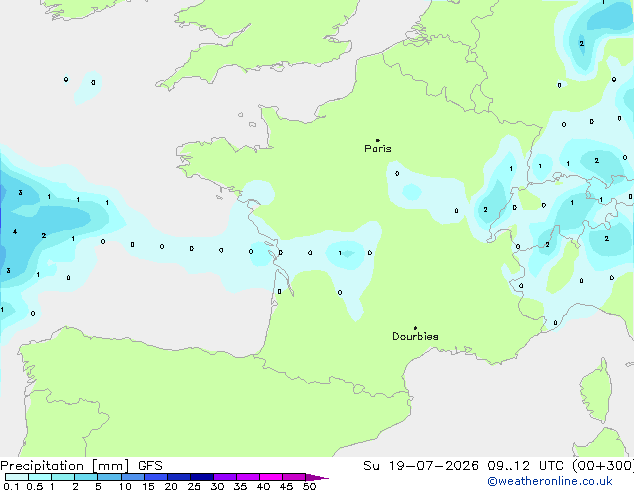Click the legend scale label 50

tap(309, 486)
